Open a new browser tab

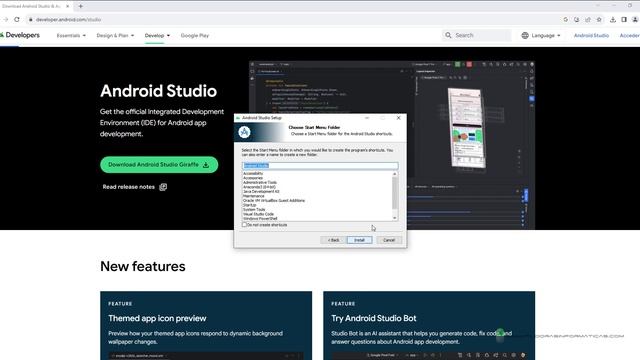(80, 6)
